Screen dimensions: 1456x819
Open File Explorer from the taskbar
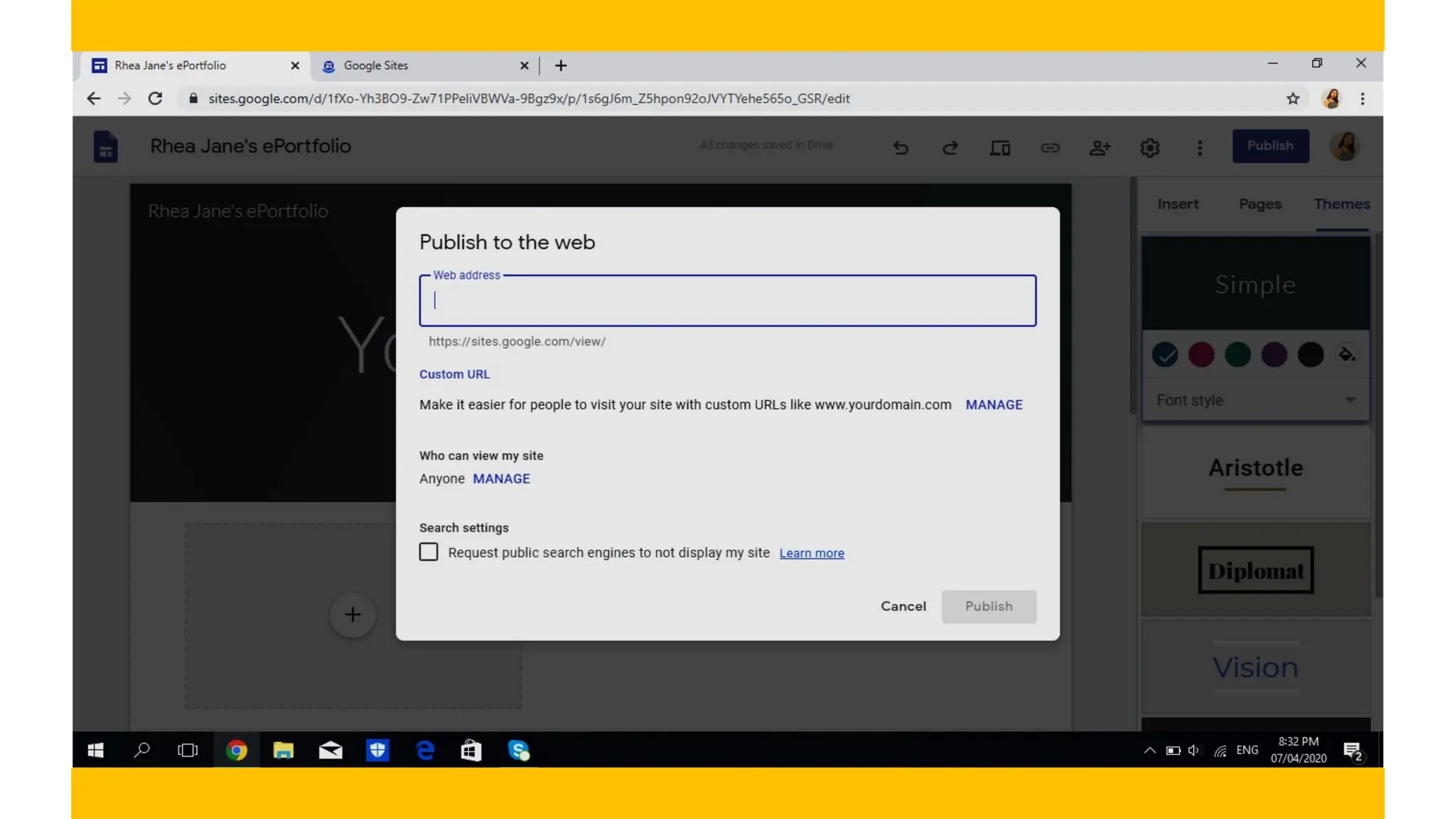point(284,750)
